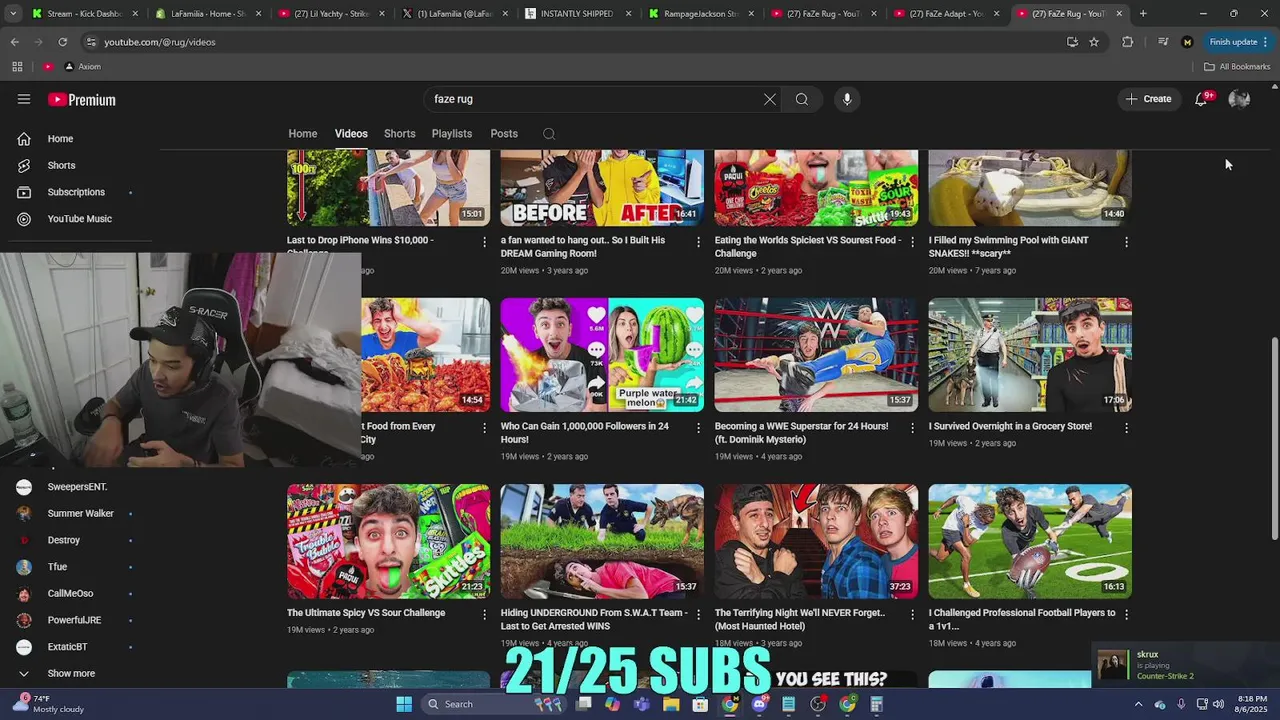Viewport: 1280px width, 720px height.
Task: Open the Windows Start menu
Action: click(404, 704)
